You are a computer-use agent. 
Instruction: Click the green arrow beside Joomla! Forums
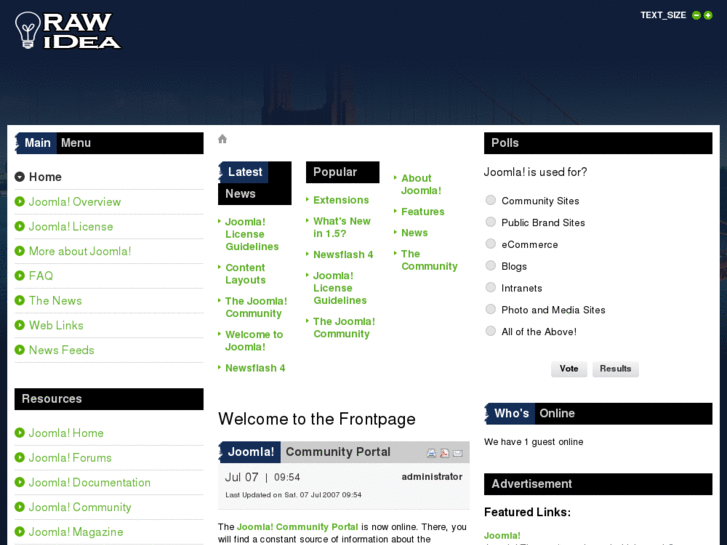[x=19, y=457]
